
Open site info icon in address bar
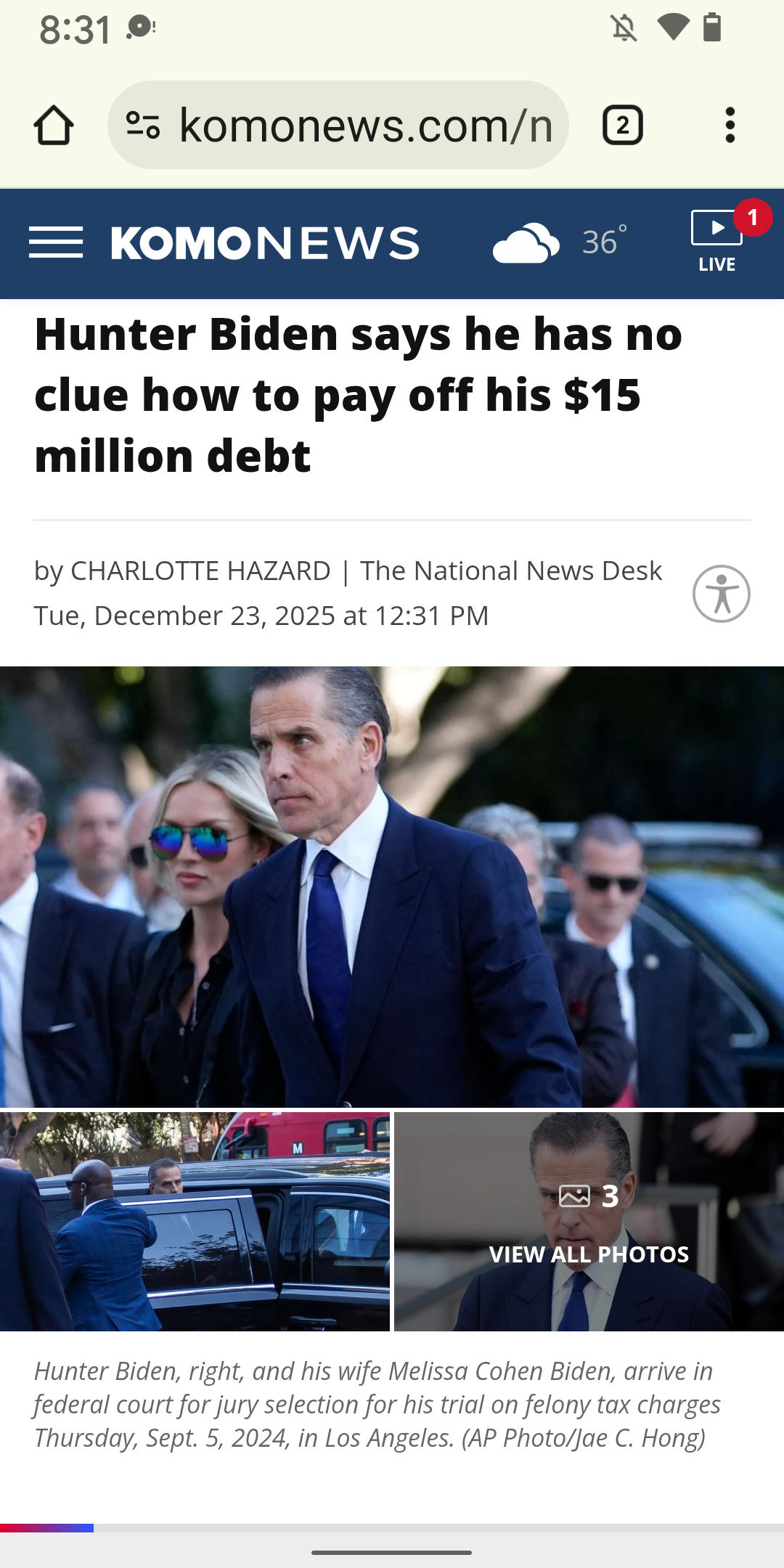click(x=143, y=125)
